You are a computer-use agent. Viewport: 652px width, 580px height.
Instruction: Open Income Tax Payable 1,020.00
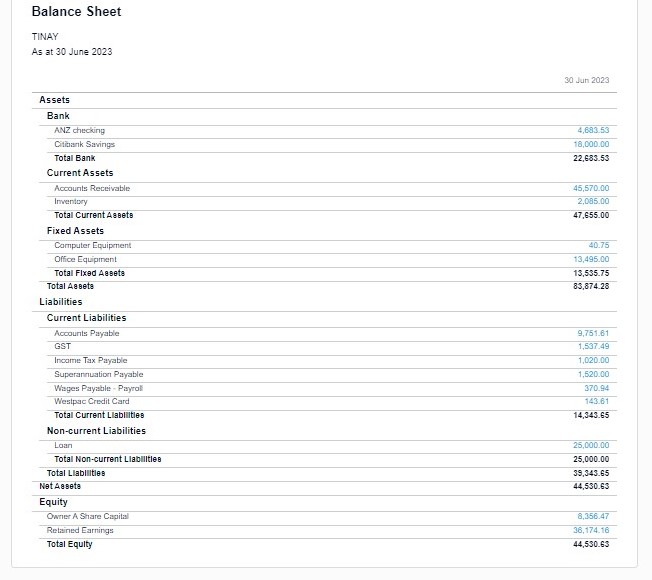593,360
